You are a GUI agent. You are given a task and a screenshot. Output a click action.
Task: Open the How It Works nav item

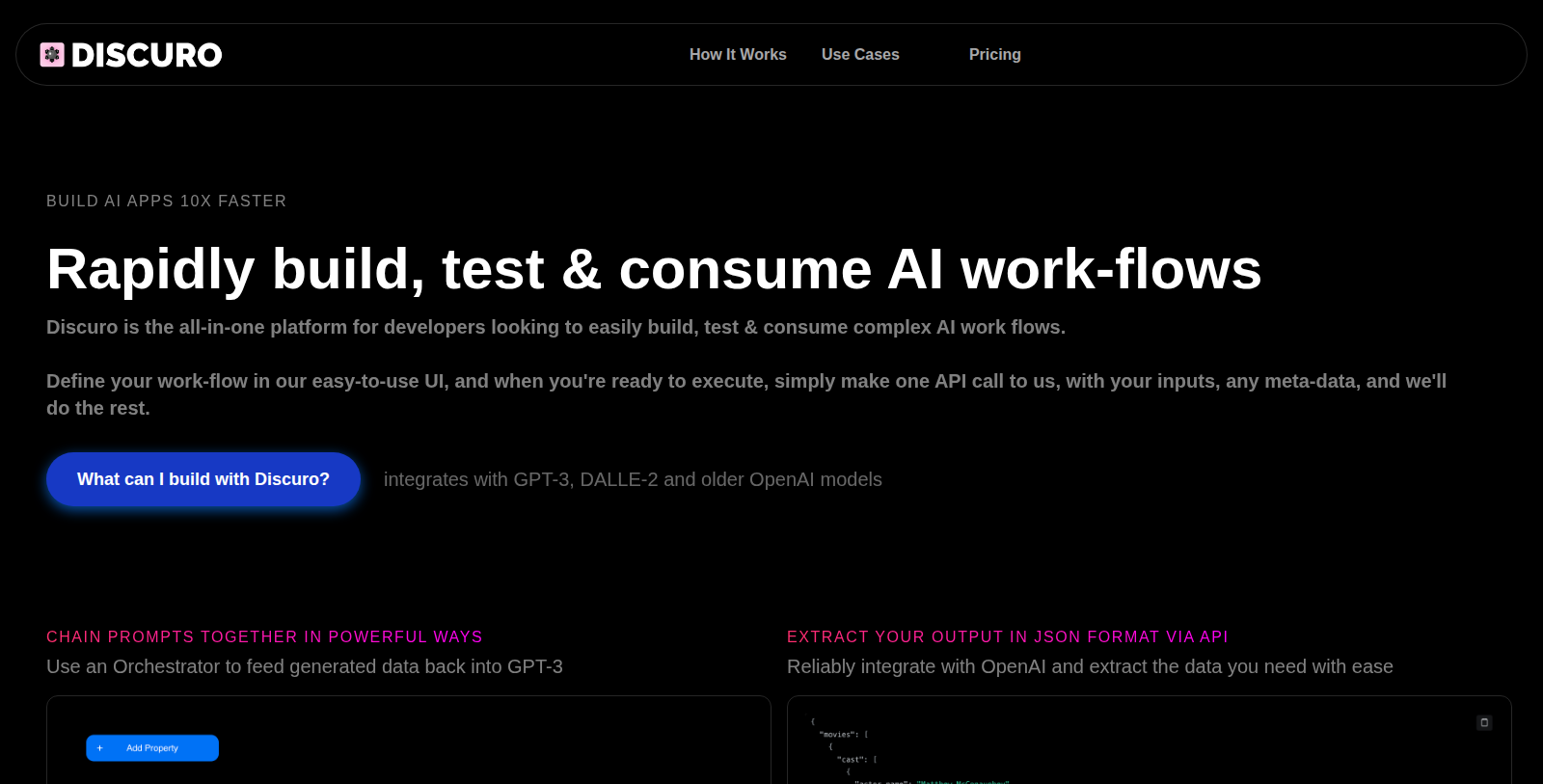pyautogui.click(x=738, y=55)
